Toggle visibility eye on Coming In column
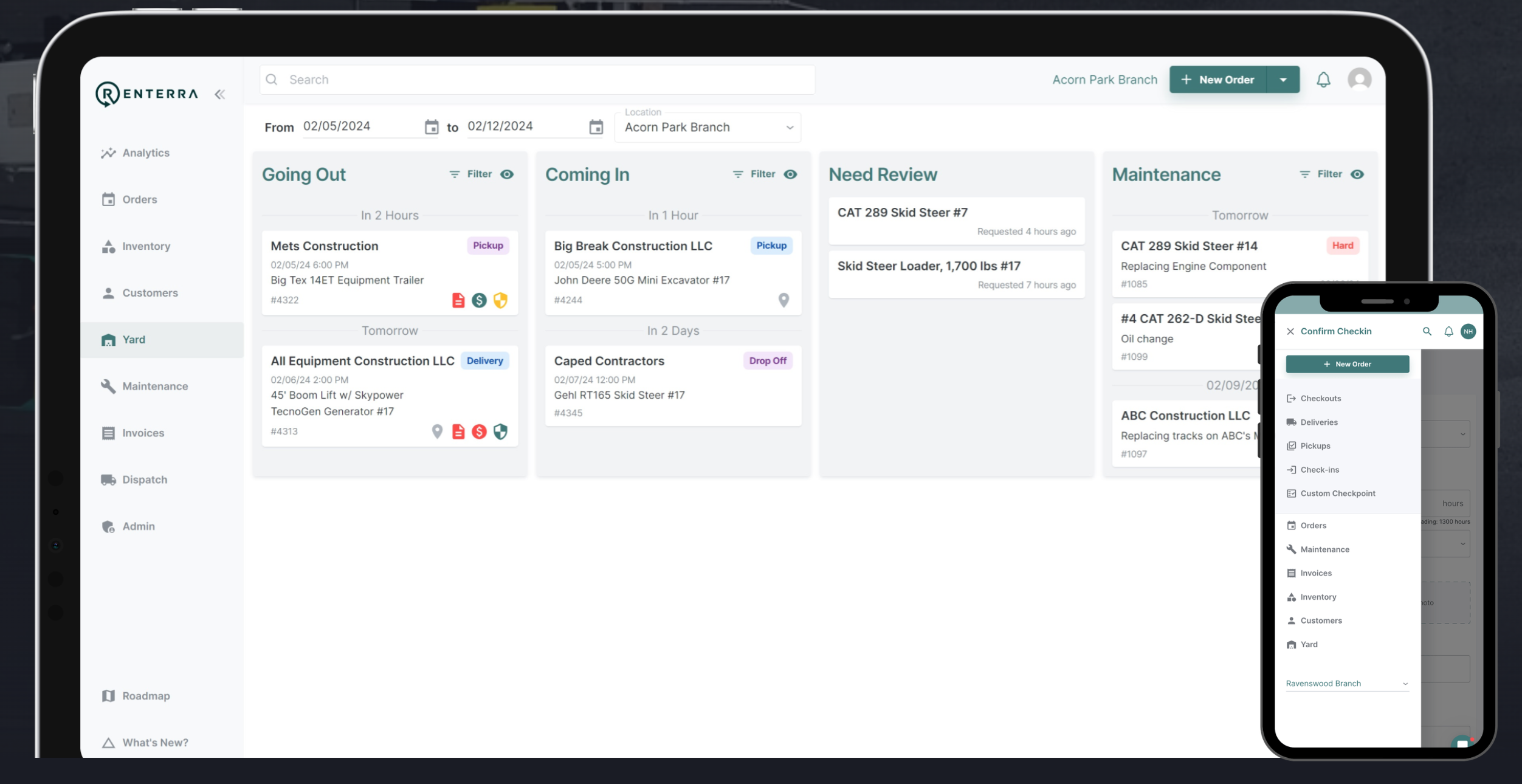The image size is (1522, 784). [790, 174]
